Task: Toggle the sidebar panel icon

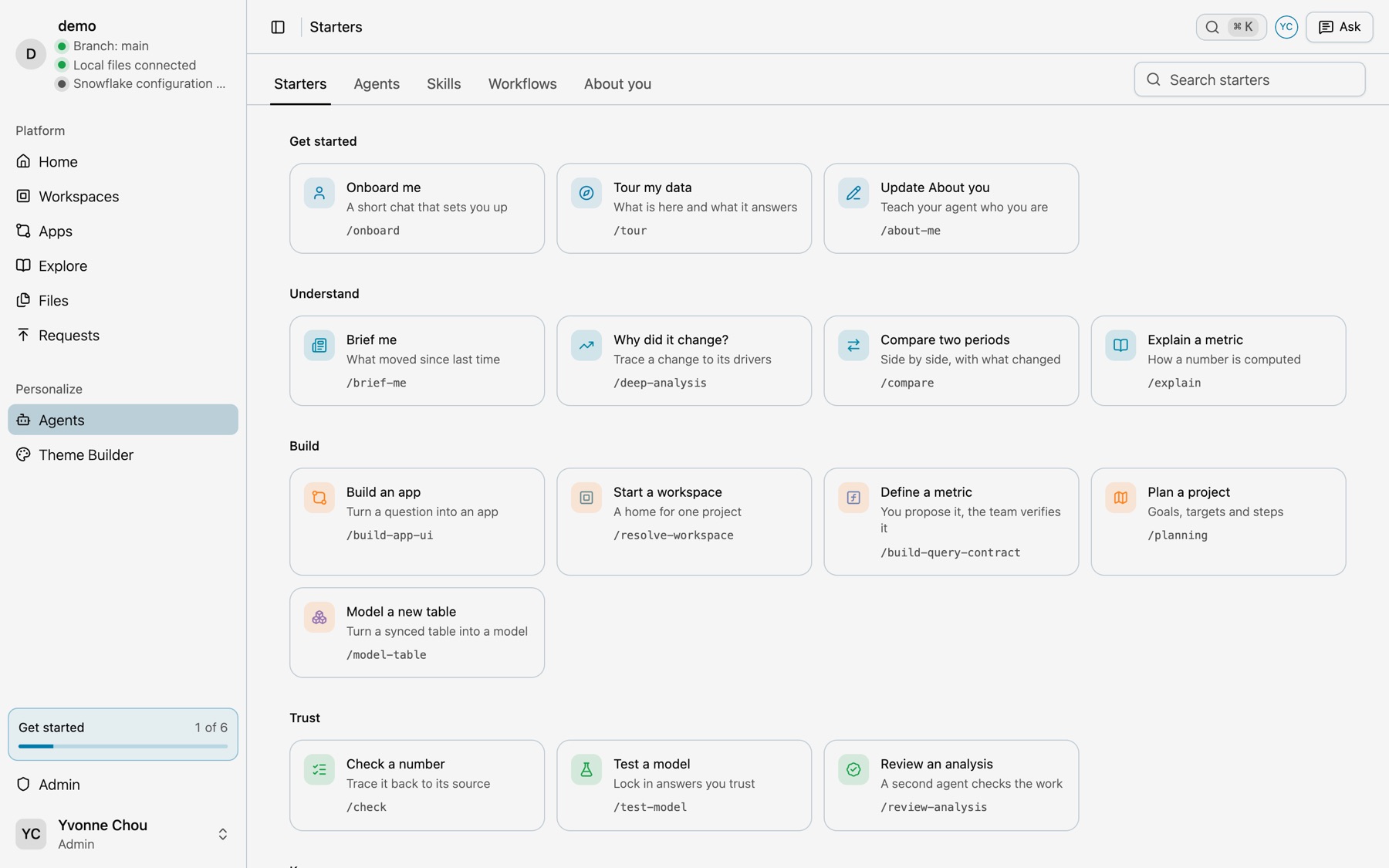Action: click(278, 27)
